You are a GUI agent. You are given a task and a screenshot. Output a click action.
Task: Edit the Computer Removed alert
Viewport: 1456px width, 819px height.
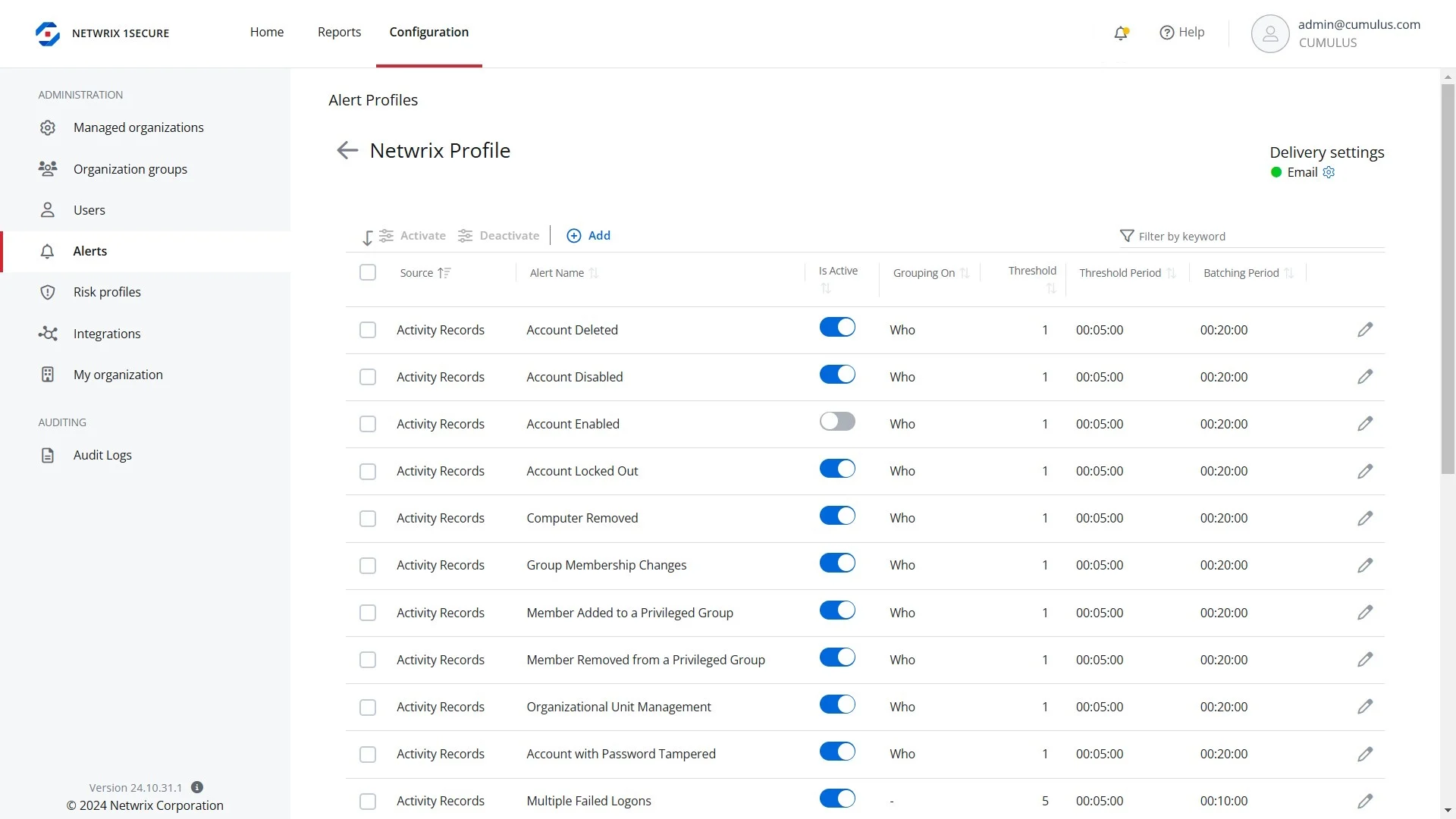coord(1365,518)
